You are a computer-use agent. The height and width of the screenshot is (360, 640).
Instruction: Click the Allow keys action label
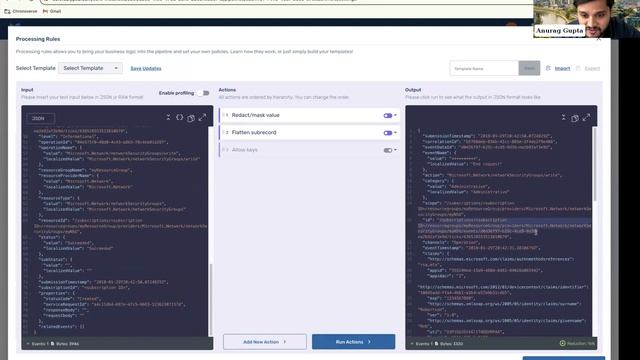pyautogui.click(x=244, y=150)
